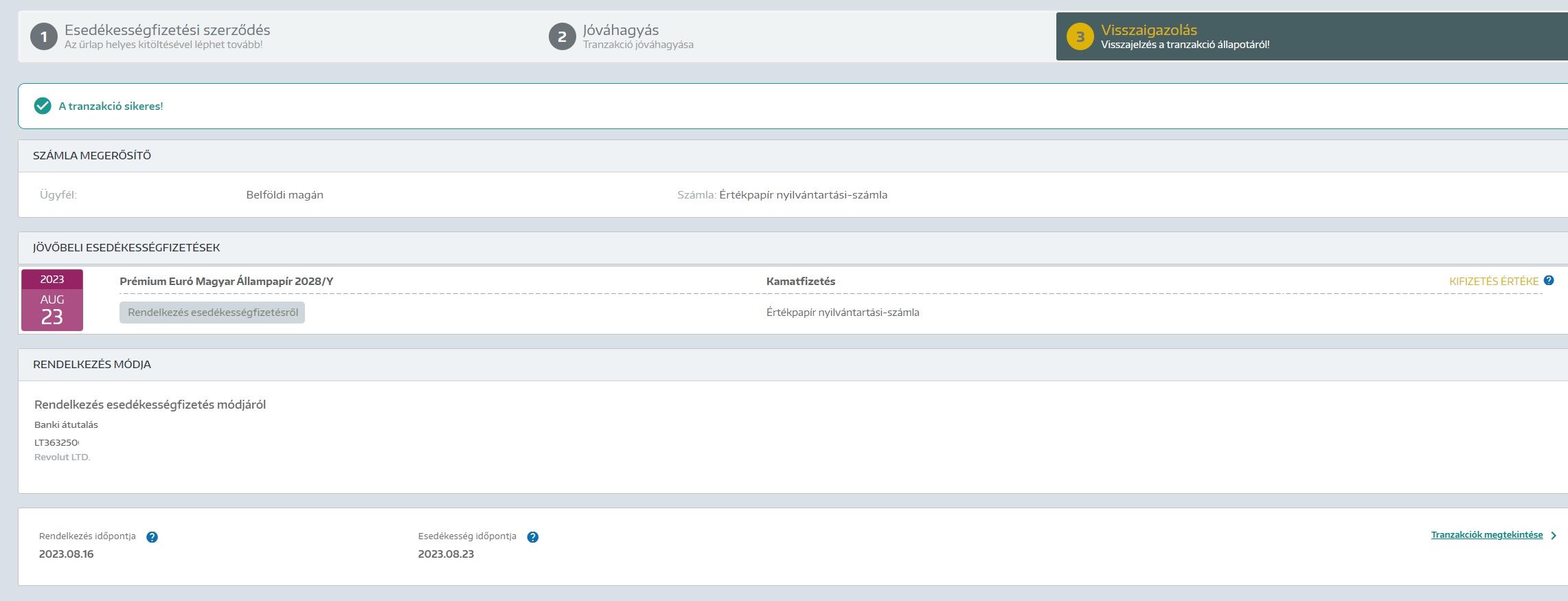1568x601 pixels.
Task: Click the RENDELKEZÉS MÓDJA header
Action: pos(92,365)
